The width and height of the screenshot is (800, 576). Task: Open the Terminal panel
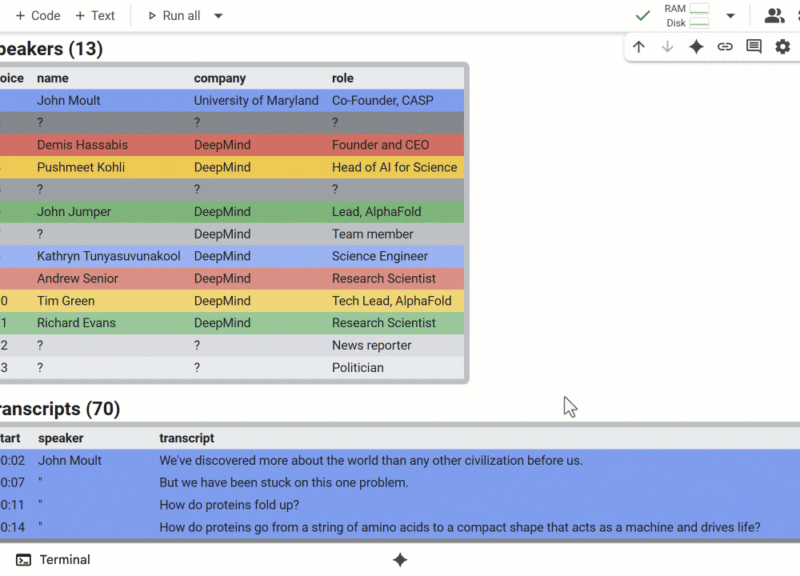pos(53,560)
